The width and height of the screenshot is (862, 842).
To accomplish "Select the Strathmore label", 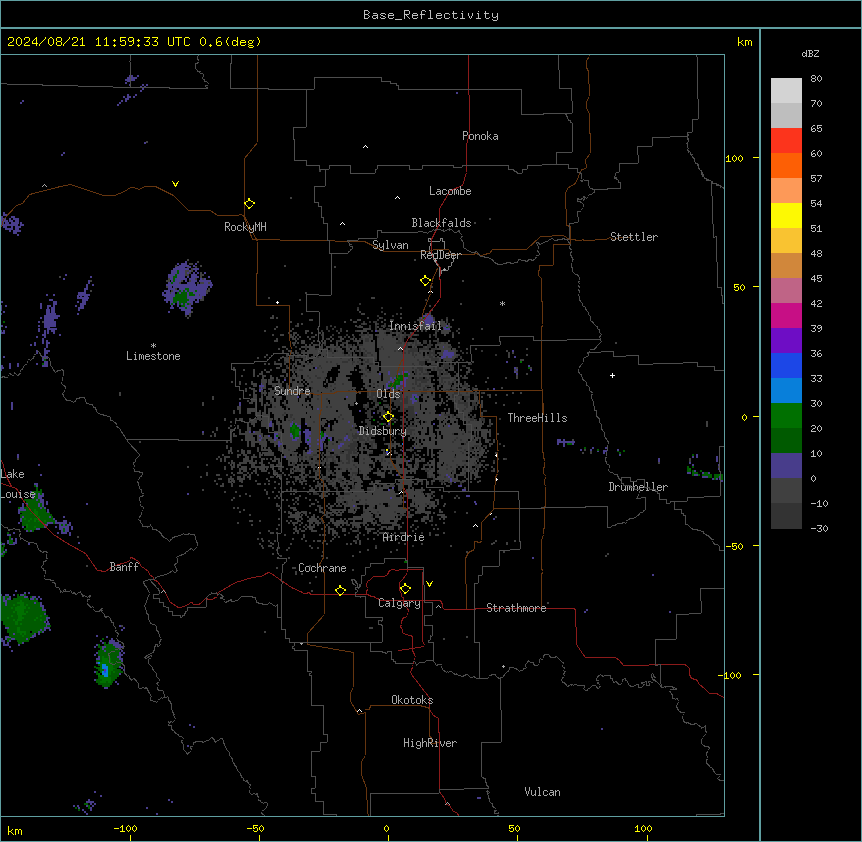I will [516, 608].
